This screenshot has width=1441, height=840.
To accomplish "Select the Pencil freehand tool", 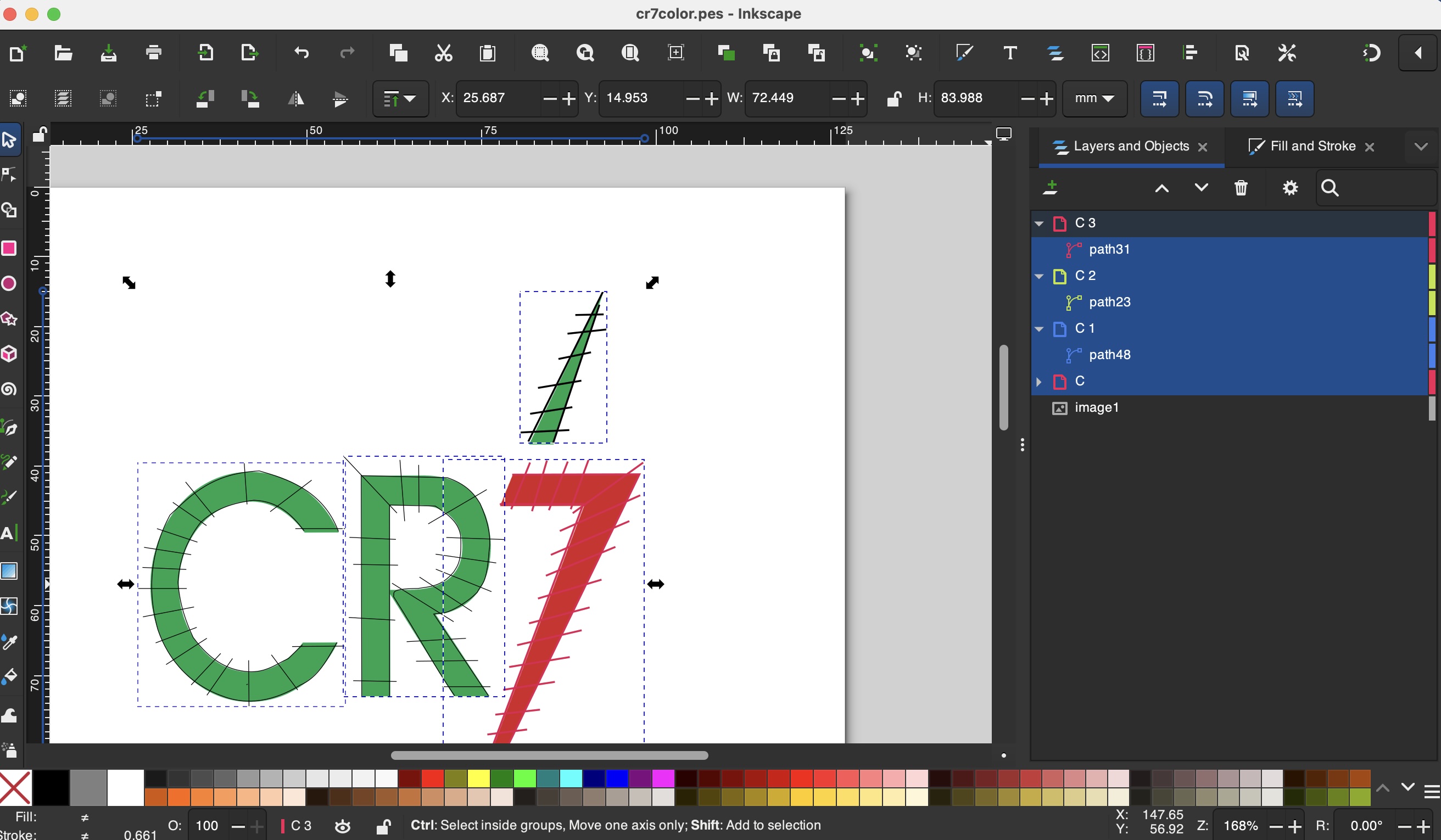I will click(9, 462).
